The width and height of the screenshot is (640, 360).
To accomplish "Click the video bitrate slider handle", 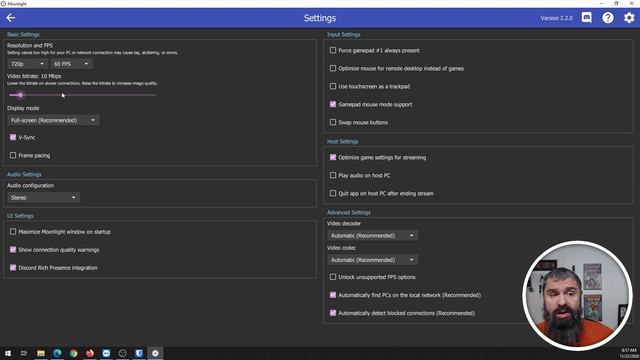I will pos(20,95).
